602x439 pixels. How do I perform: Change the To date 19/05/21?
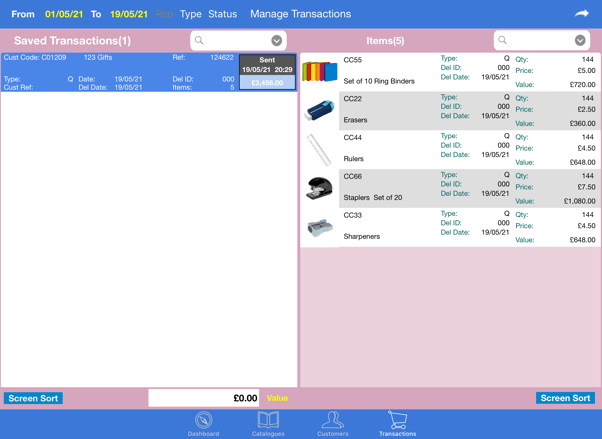[x=130, y=15]
